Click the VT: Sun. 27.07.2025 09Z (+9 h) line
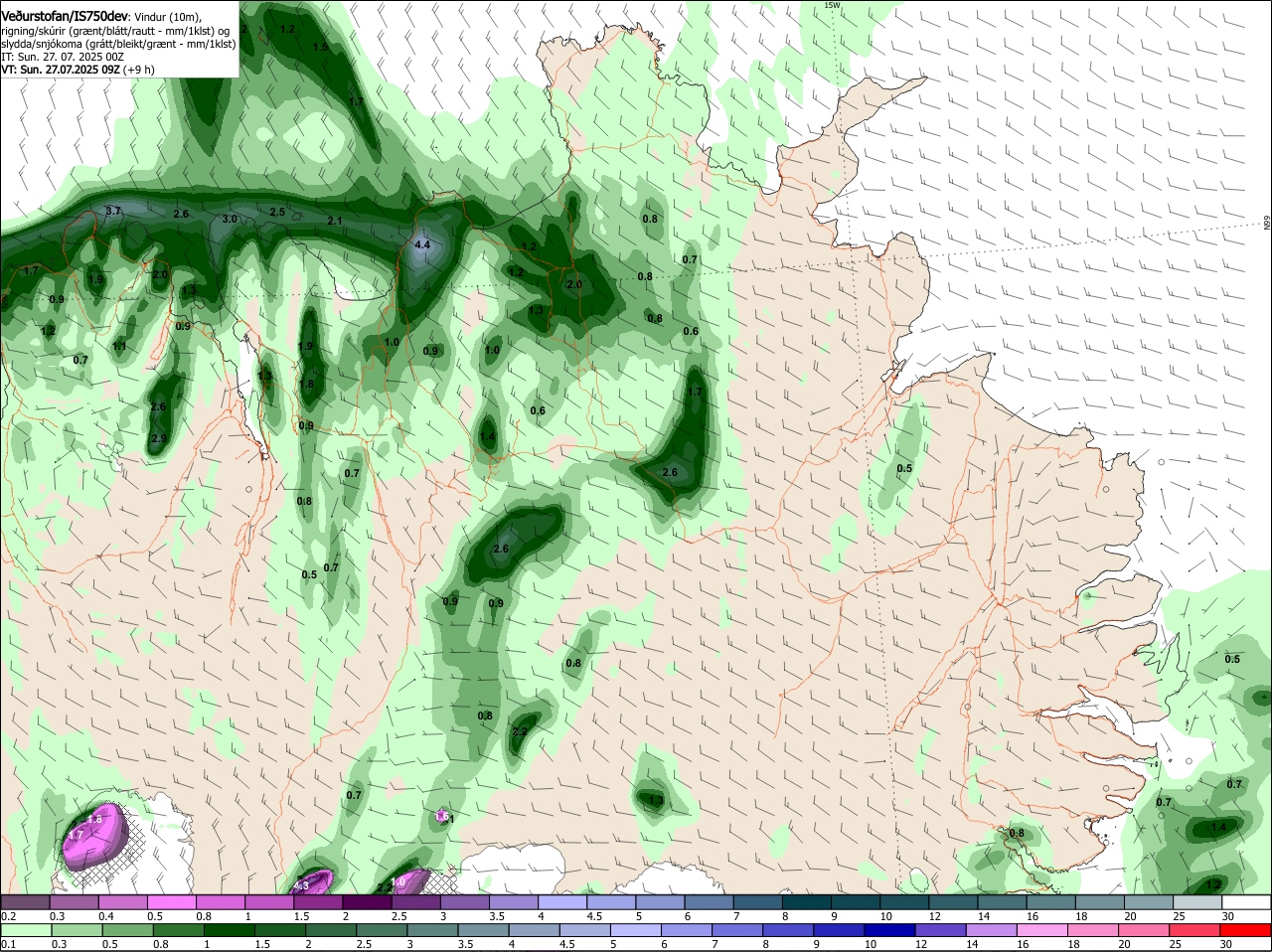1272x952 pixels. tap(78, 70)
